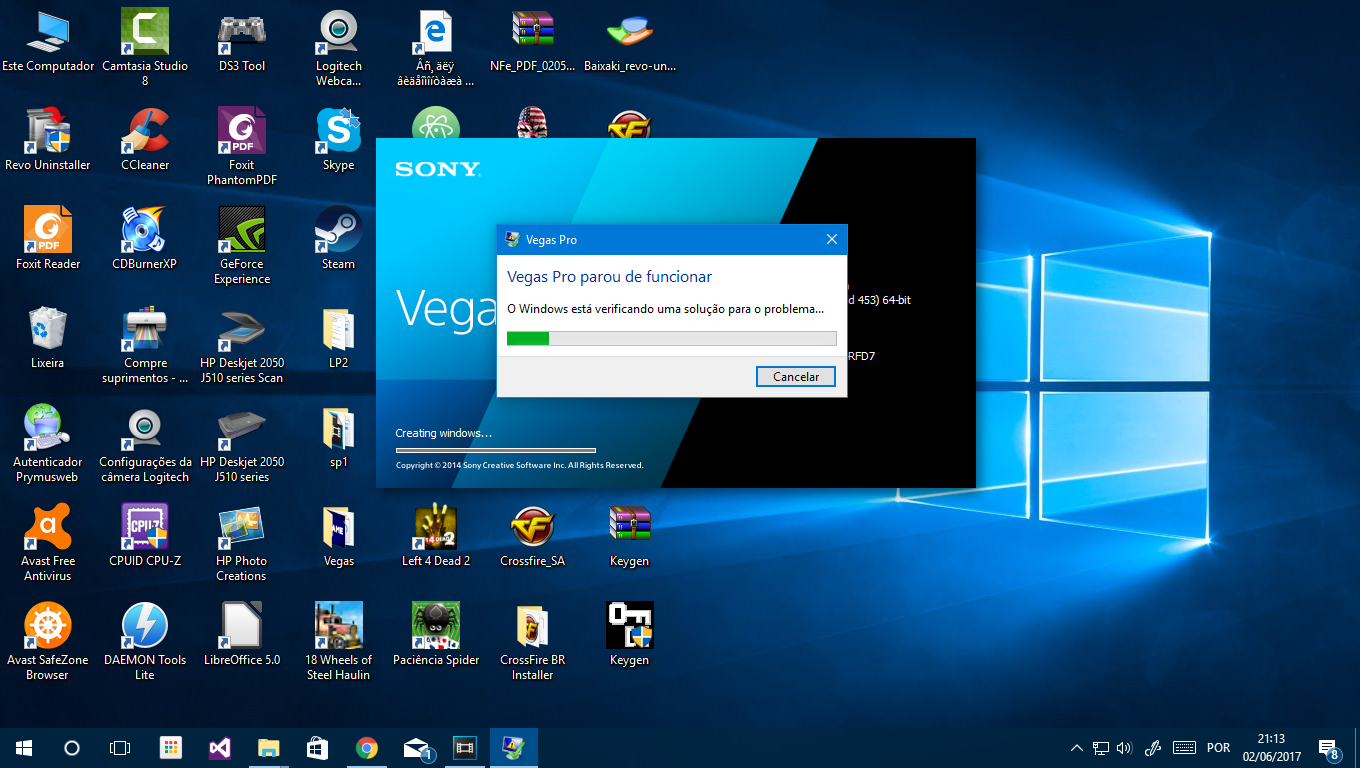Click the Creating windows splash progress bar
The width and height of the screenshot is (1360, 768).
496,450
